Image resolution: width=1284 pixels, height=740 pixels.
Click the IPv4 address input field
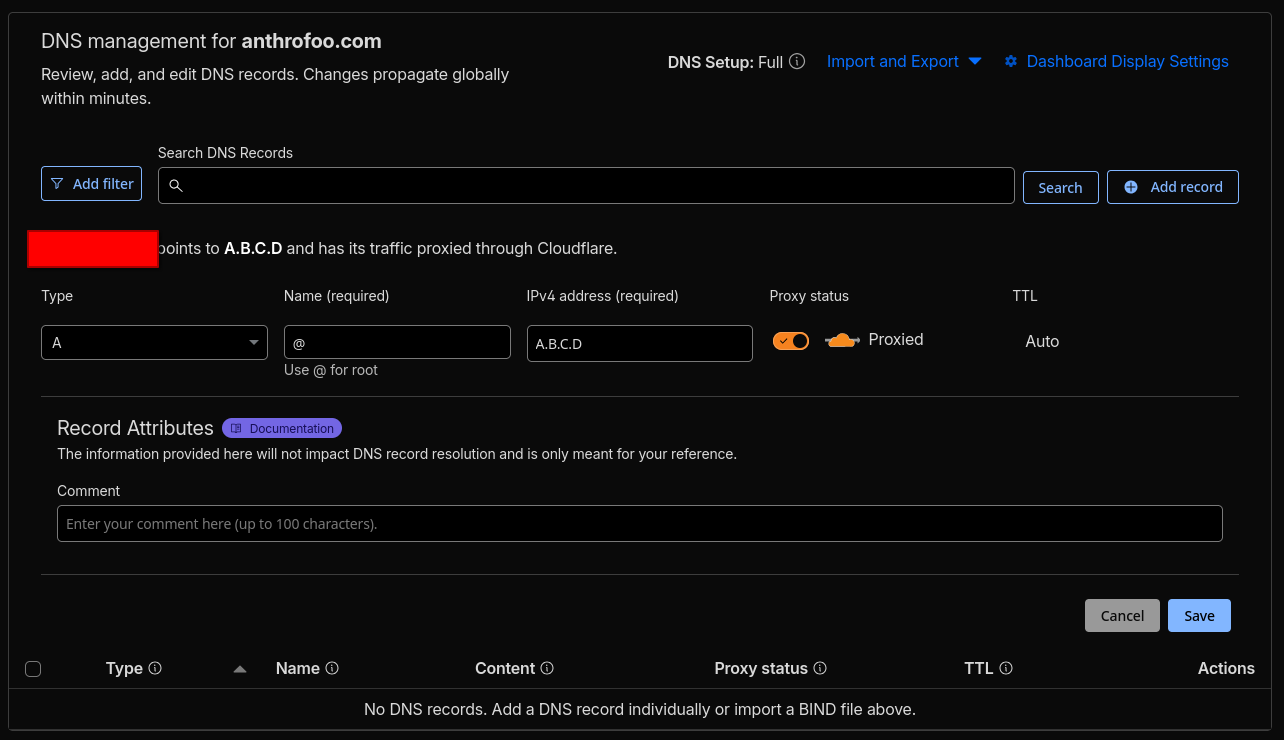point(640,343)
